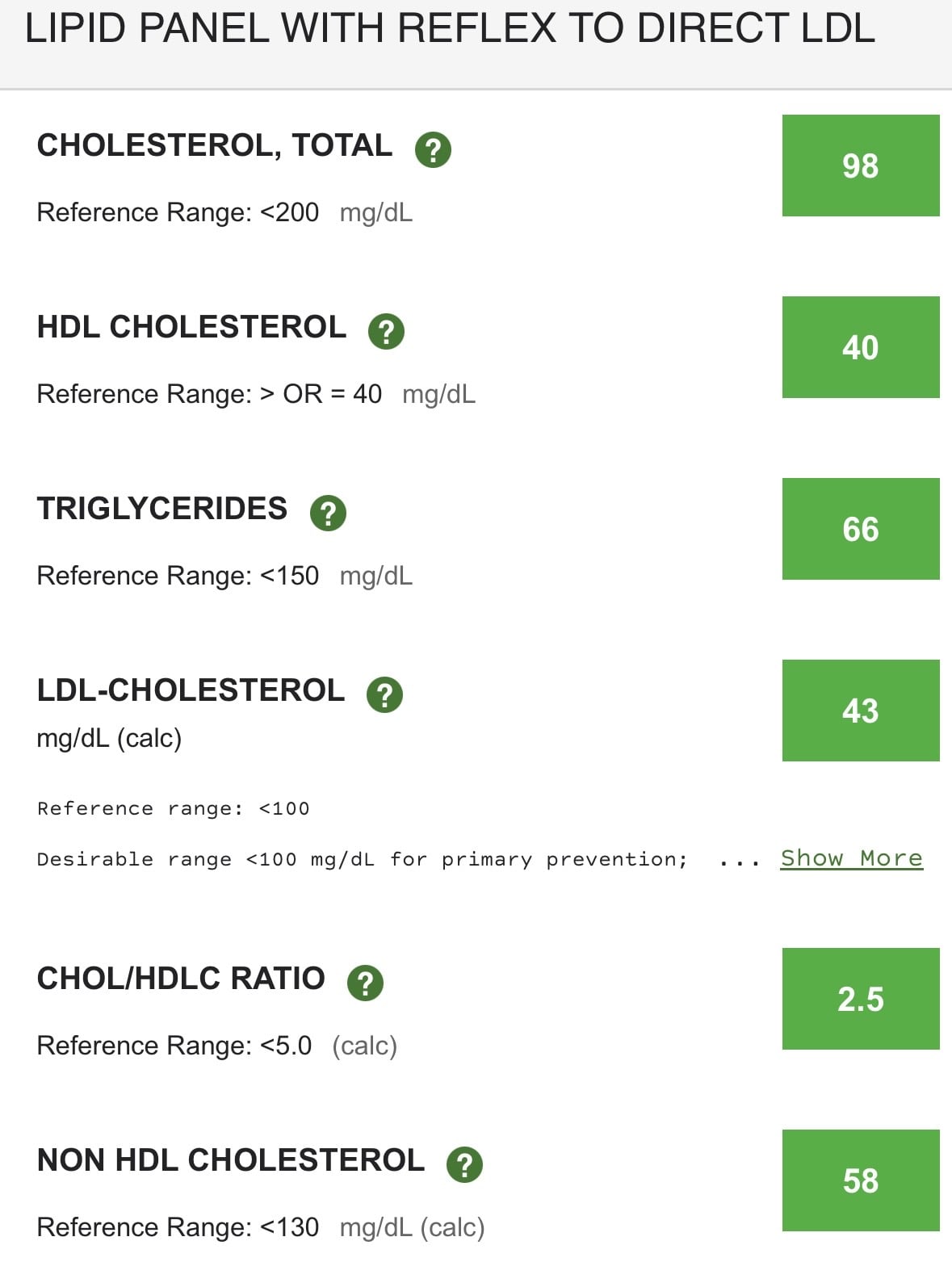The image size is (952, 1262).
Task: Click the TRIGLYCERIDES heading text
Action: [x=162, y=509]
